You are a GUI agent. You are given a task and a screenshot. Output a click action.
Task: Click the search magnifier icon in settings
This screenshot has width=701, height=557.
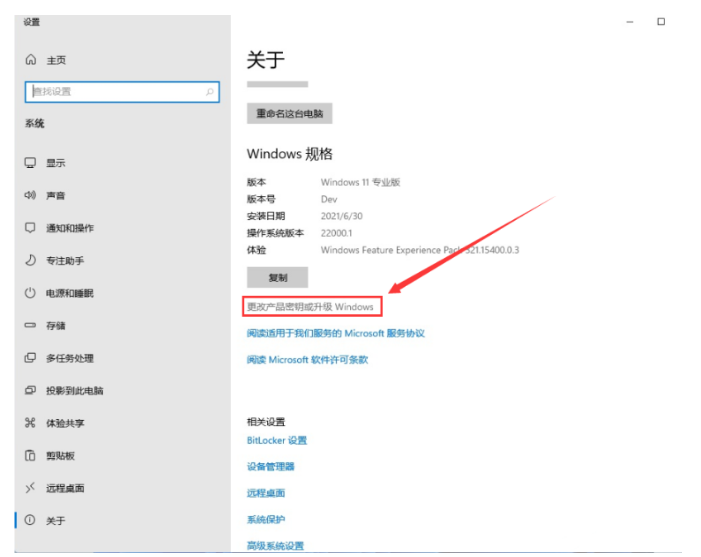[x=210, y=92]
